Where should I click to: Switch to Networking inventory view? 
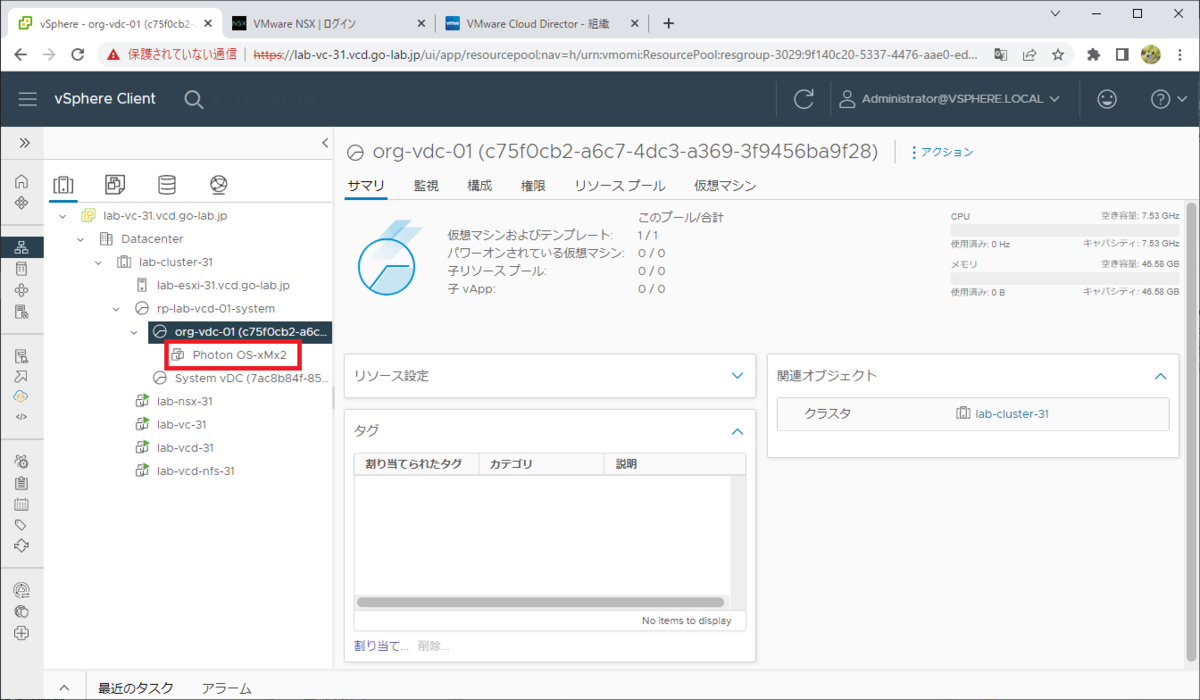pyautogui.click(x=219, y=185)
